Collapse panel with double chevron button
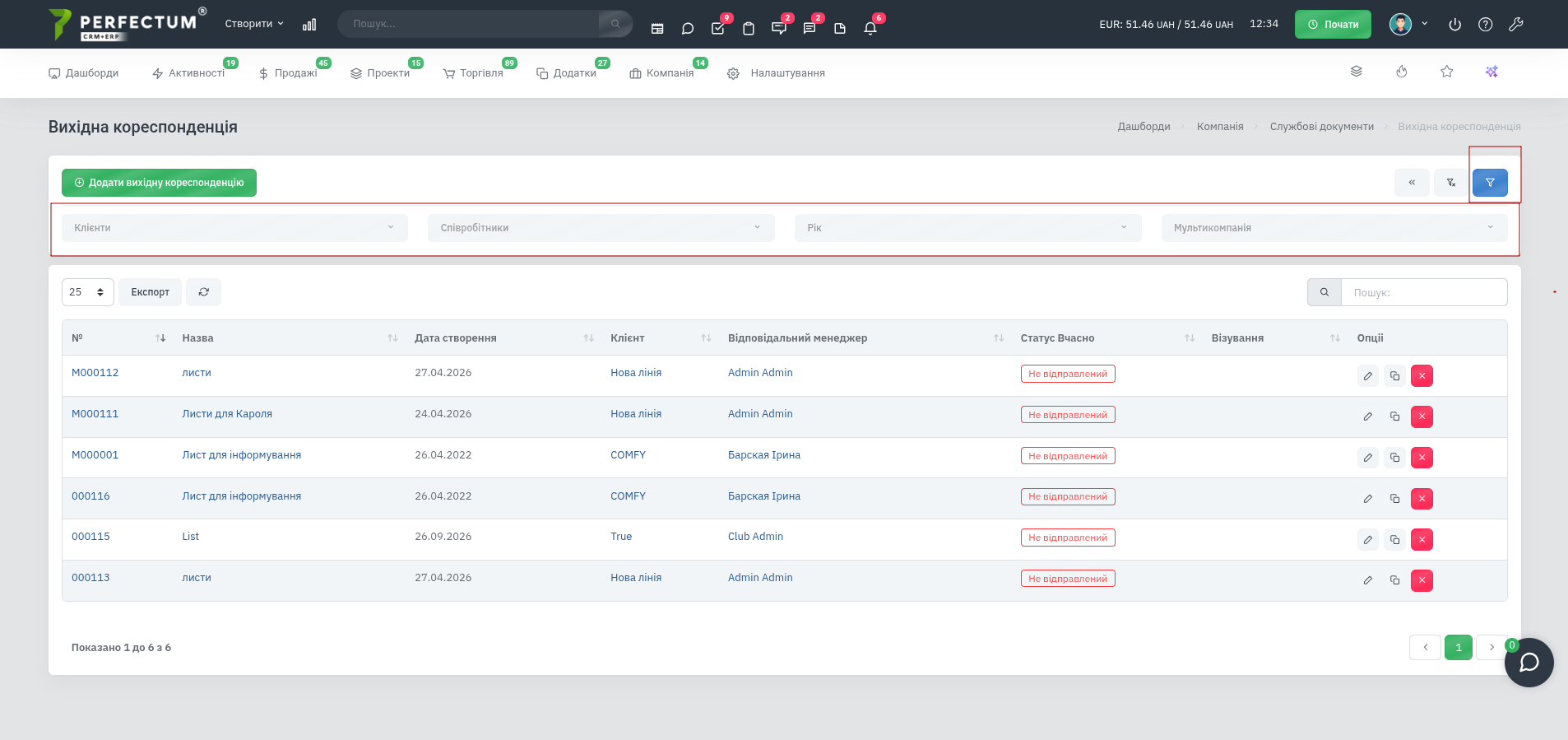 1412,183
